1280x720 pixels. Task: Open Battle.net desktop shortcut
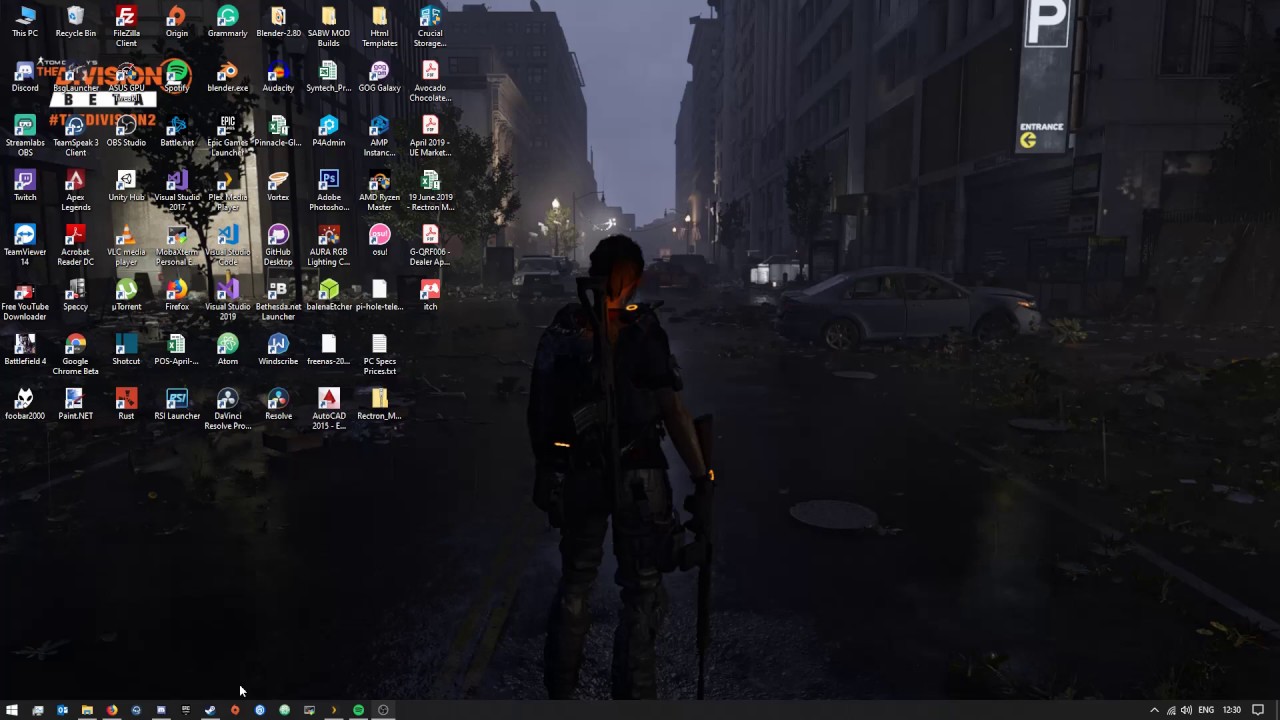tap(177, 131)
